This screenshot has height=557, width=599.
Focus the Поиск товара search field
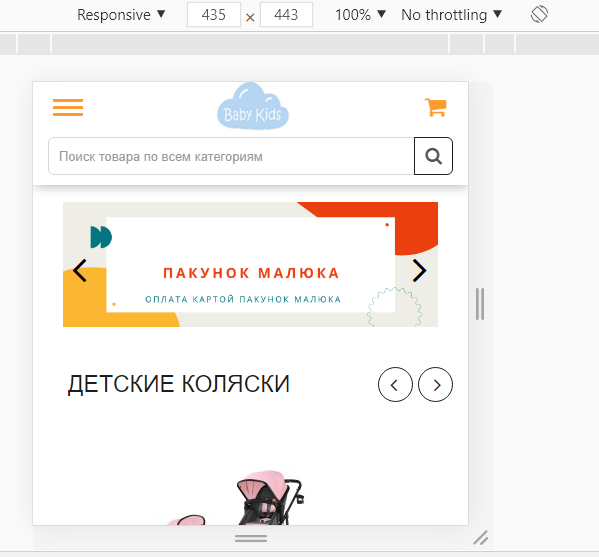(x=232, y=156)
